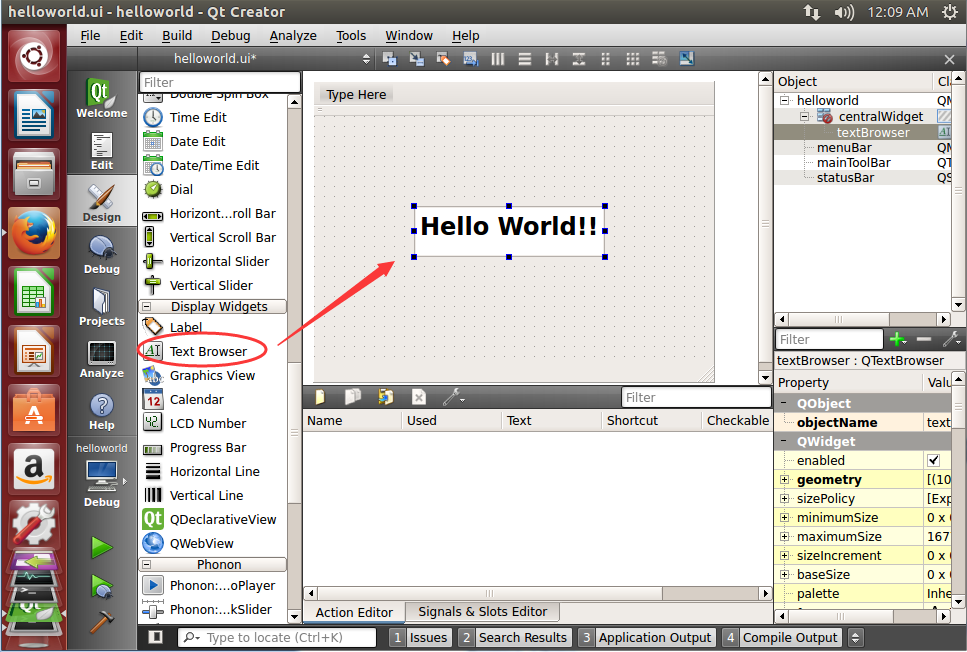Open Welcome mode in the sidebar
The height and width of the screenshot is (652, 967).
point(102,97)
